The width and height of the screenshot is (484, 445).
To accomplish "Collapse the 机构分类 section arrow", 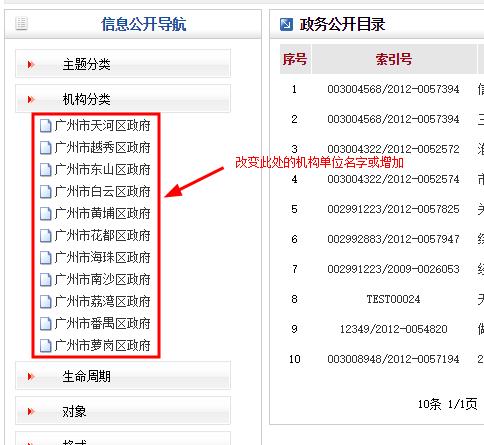I will coord(31,99).
